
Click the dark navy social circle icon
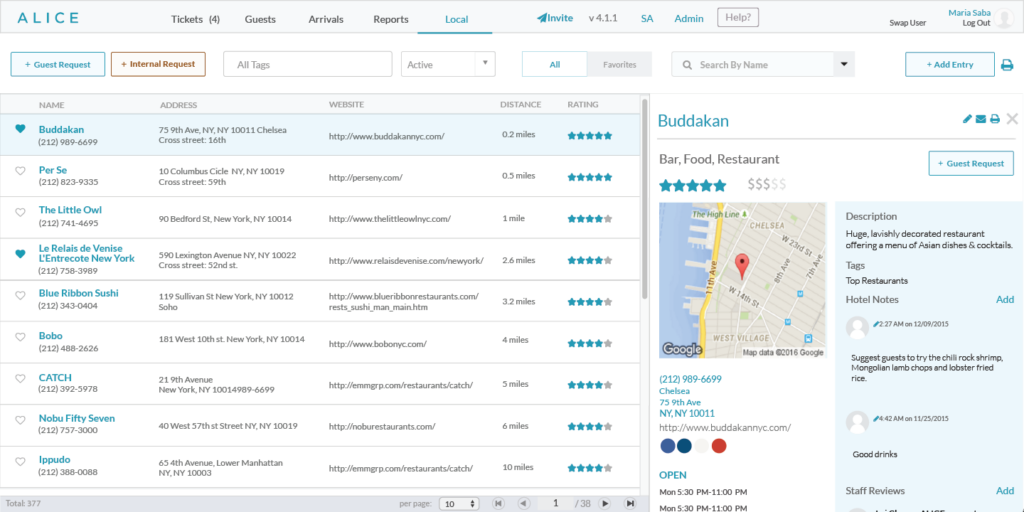pyautogui.click(x=684, y=446)
